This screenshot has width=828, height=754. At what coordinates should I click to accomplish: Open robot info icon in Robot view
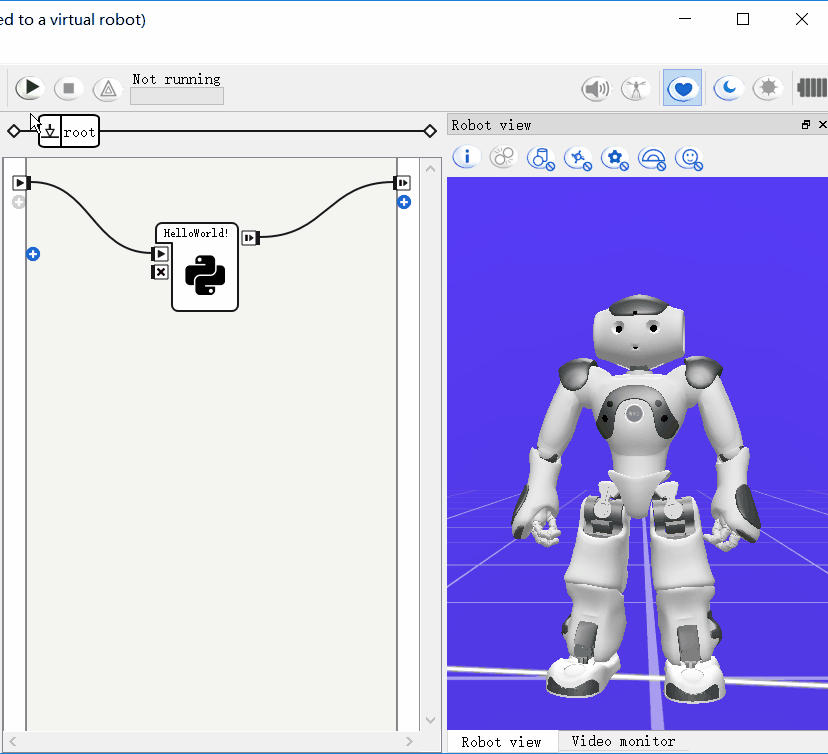(467, 157)
